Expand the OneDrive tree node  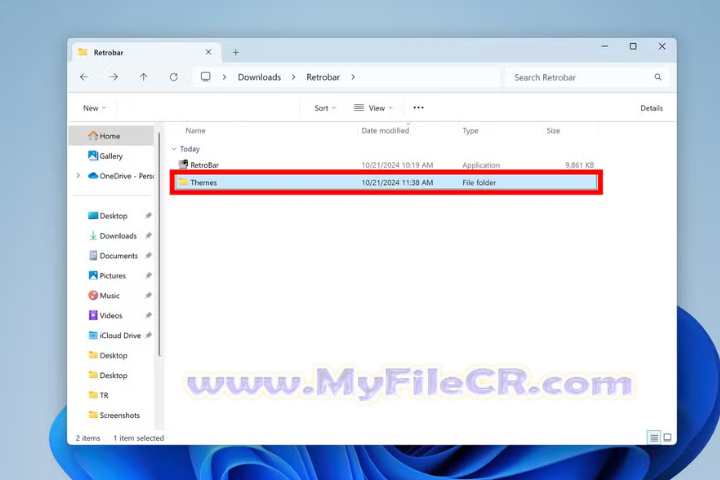click(x=78, y=175)
